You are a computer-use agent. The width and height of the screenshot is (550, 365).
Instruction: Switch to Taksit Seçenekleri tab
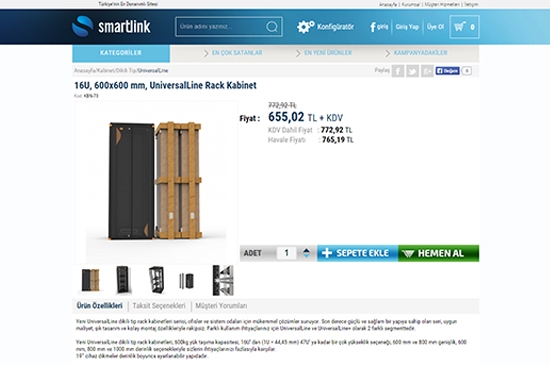click(x=159, y=306)
